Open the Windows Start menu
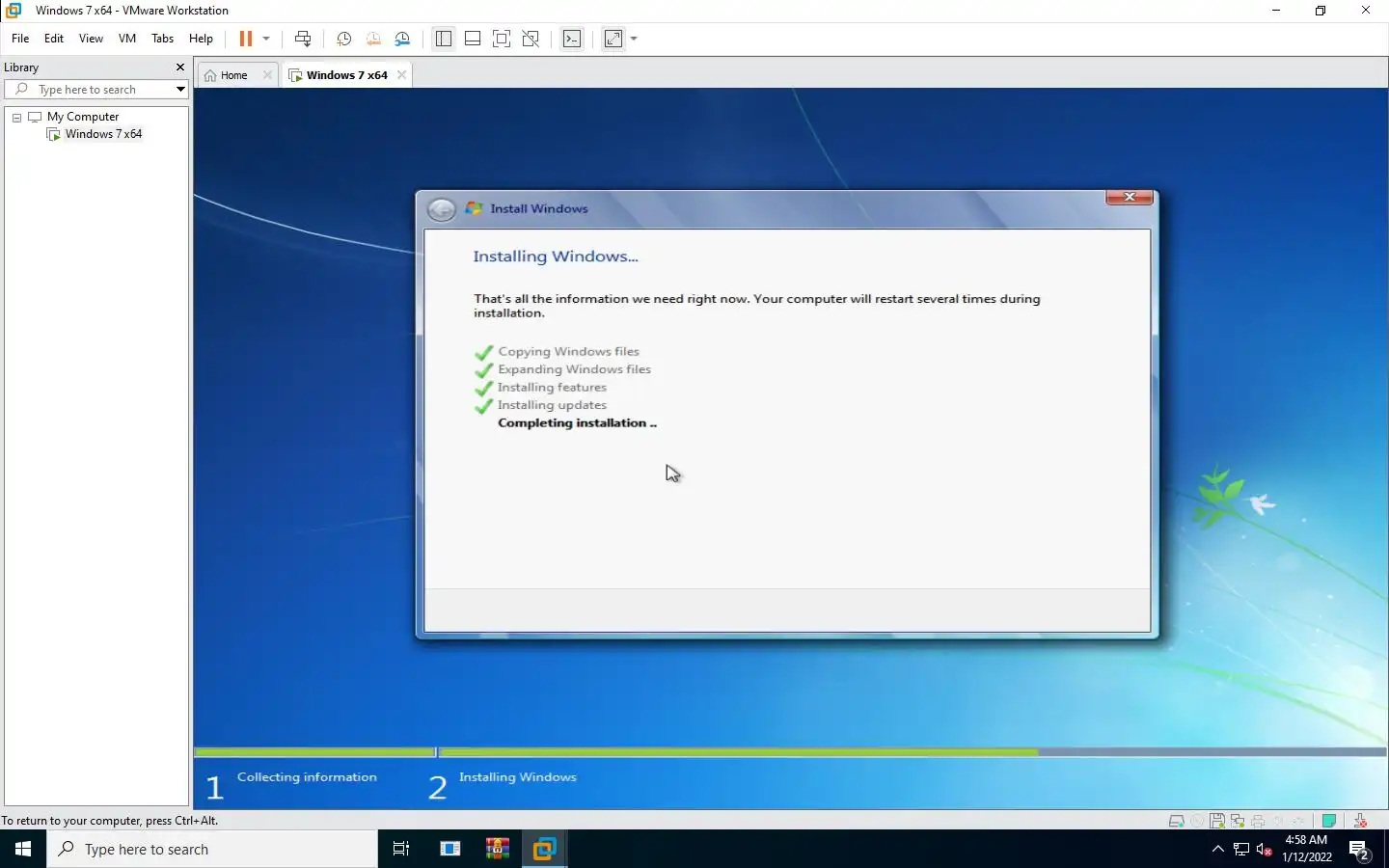Screen dimensions: 1389x868 23,849
